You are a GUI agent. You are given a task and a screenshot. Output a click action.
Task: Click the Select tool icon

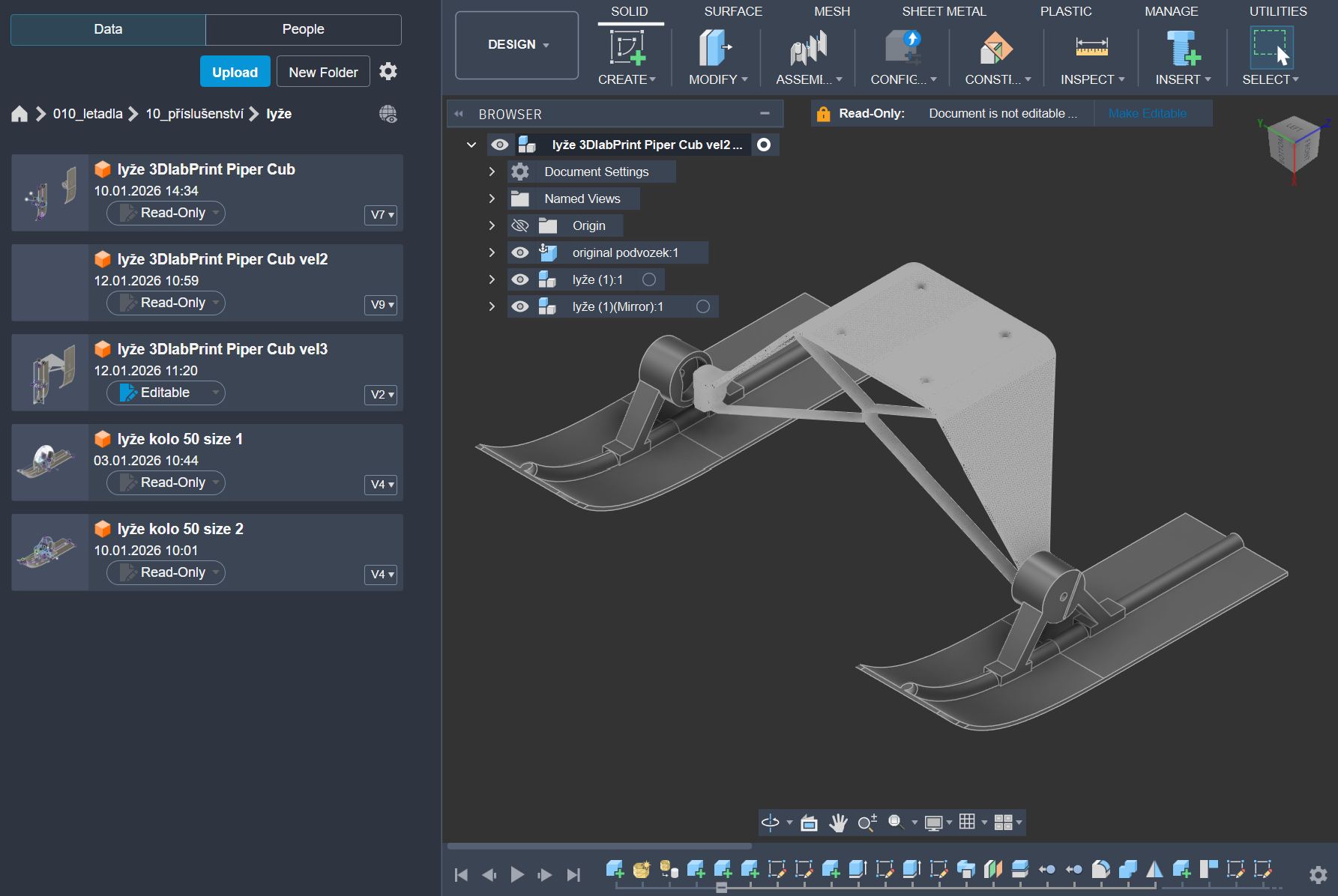1271,47
